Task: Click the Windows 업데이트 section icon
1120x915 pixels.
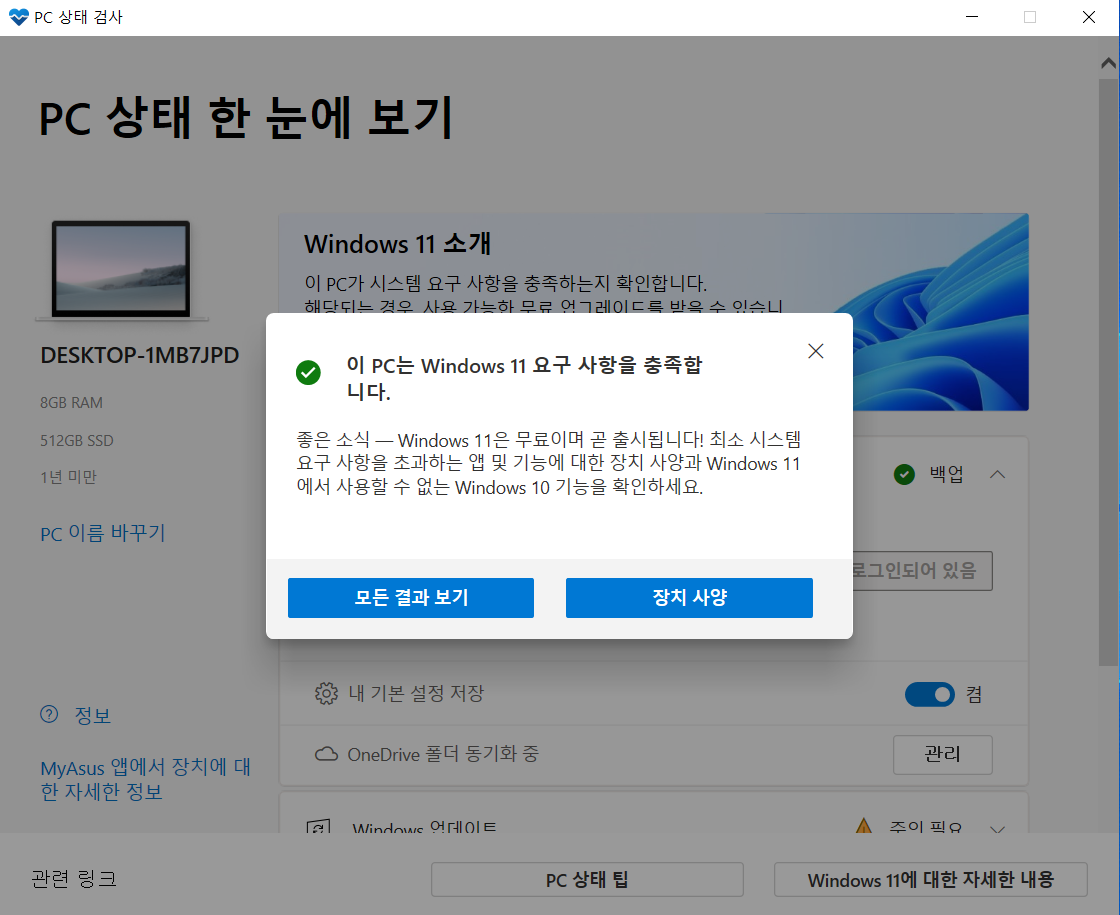Action: tap(319, 827)
